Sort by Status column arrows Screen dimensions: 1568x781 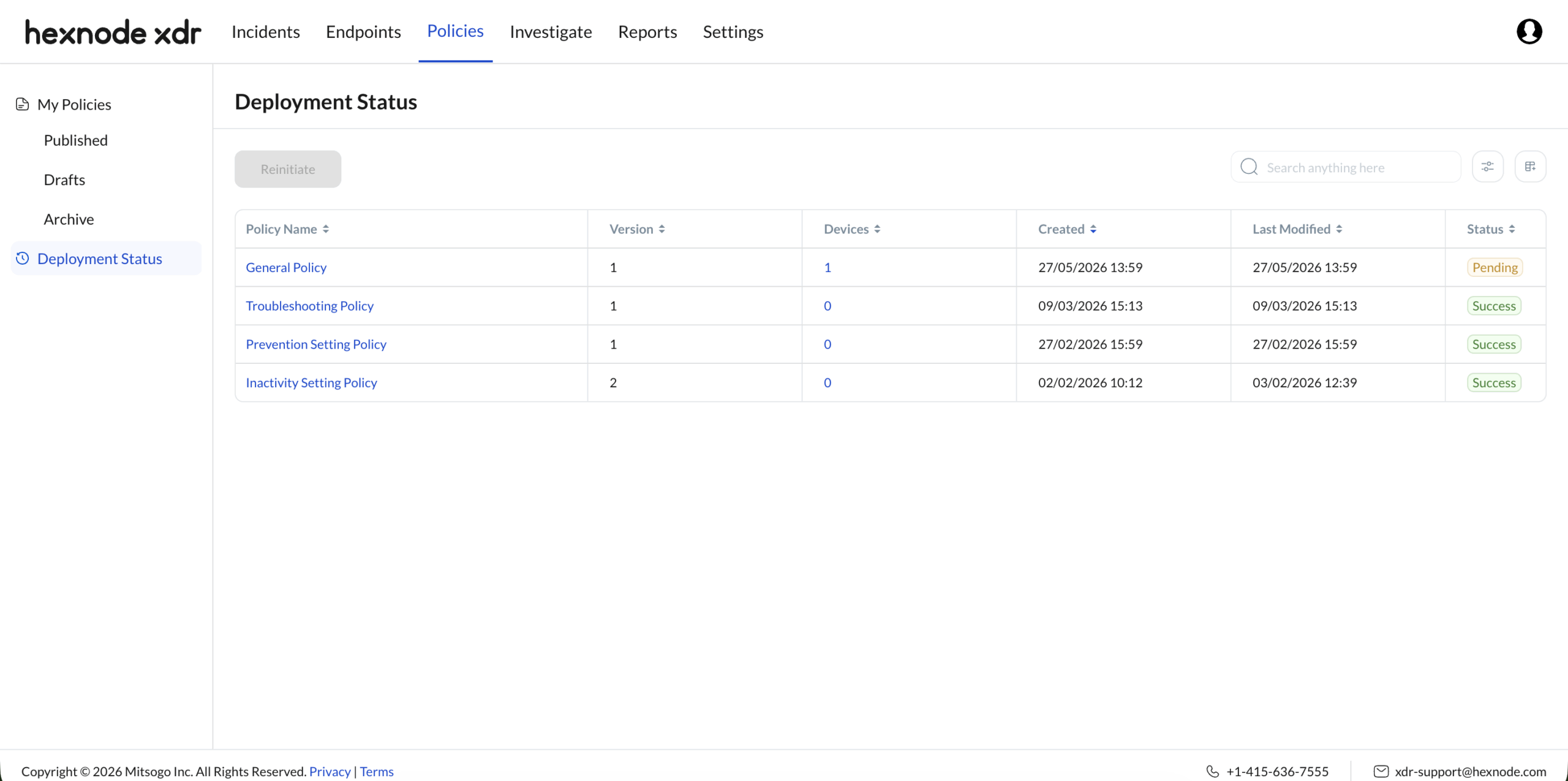(1512, 229)
